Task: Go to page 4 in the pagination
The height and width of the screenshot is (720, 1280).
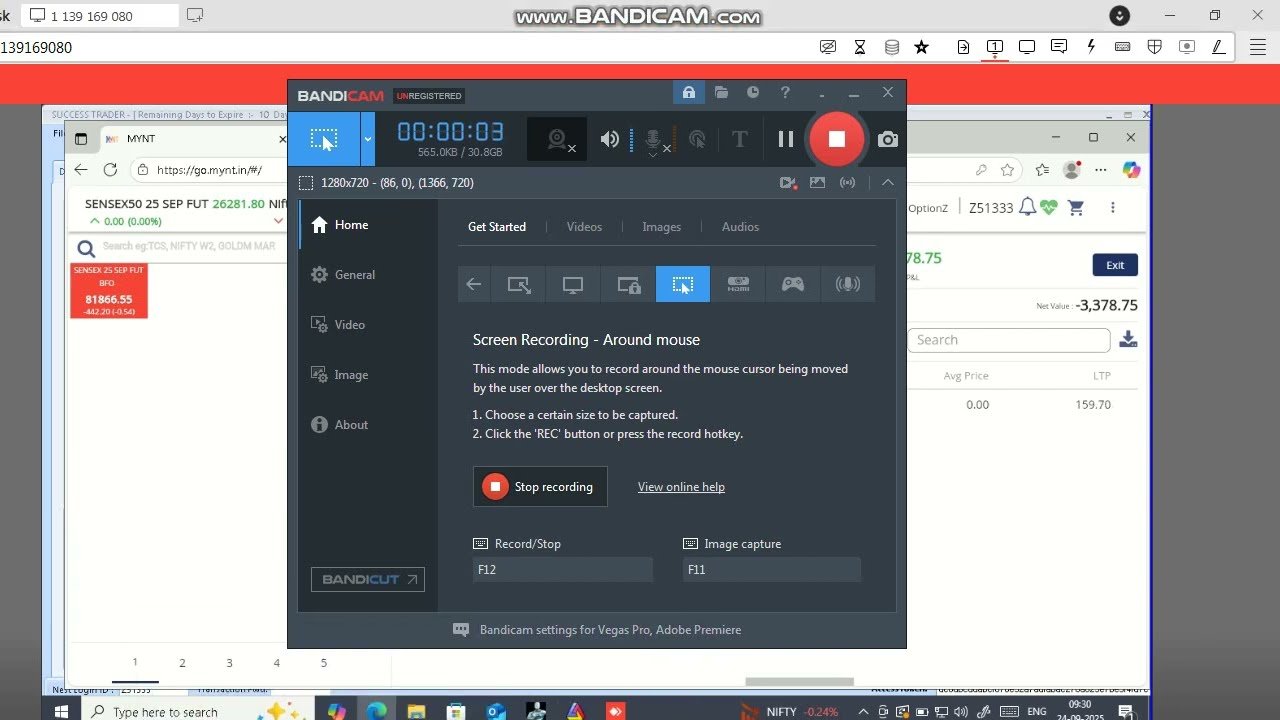Action: [x=277, y=663]
